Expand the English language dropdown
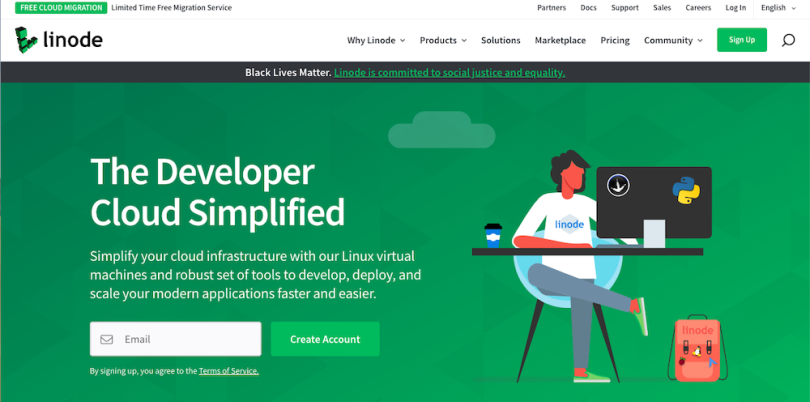810x402 pixels. (x=778, y=8)
